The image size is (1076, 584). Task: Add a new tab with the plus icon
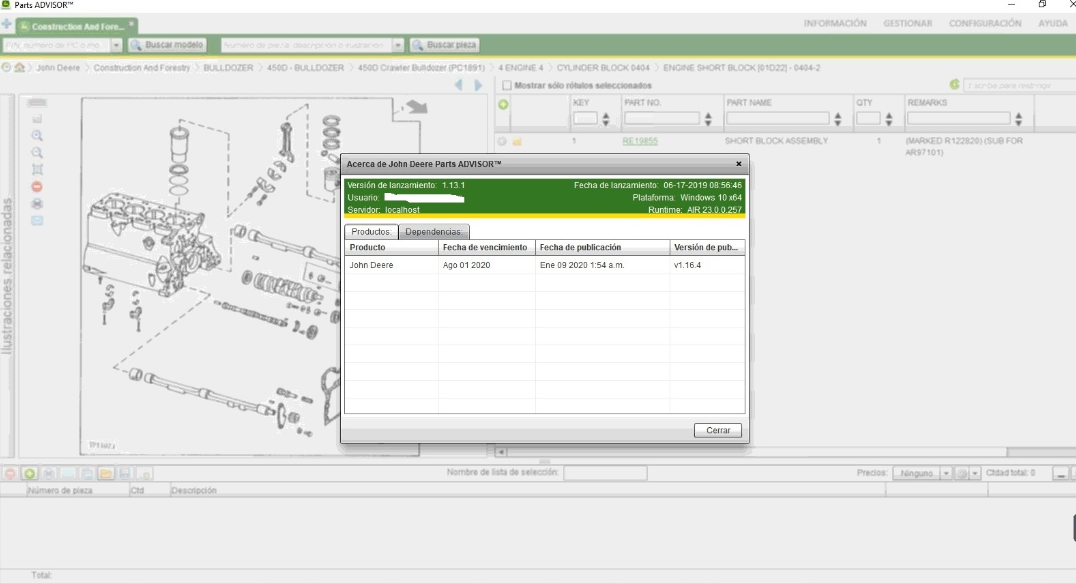point(7,25)
